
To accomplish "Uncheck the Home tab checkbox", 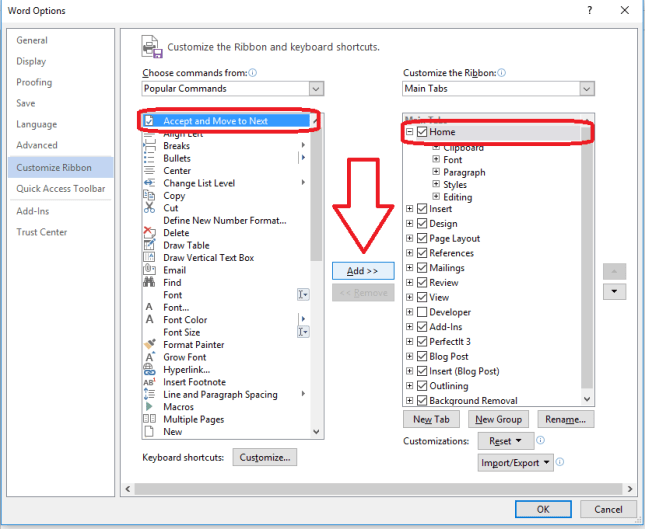I will (422, 132).
